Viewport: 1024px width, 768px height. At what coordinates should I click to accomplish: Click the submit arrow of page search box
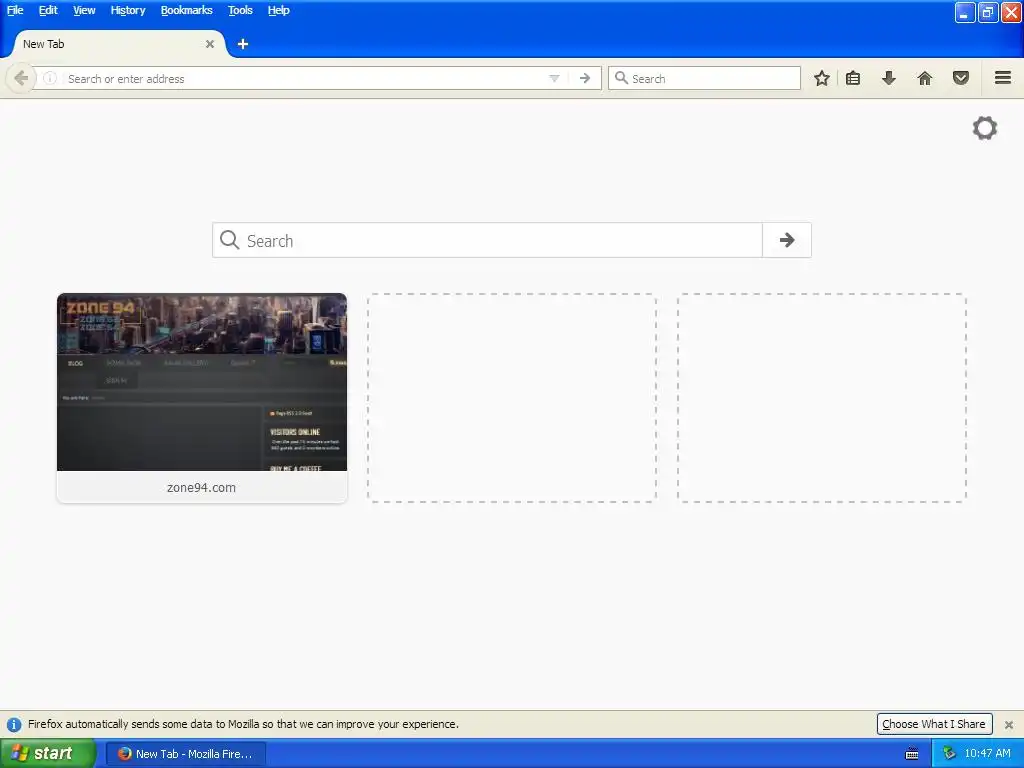[x=787, y=240]
